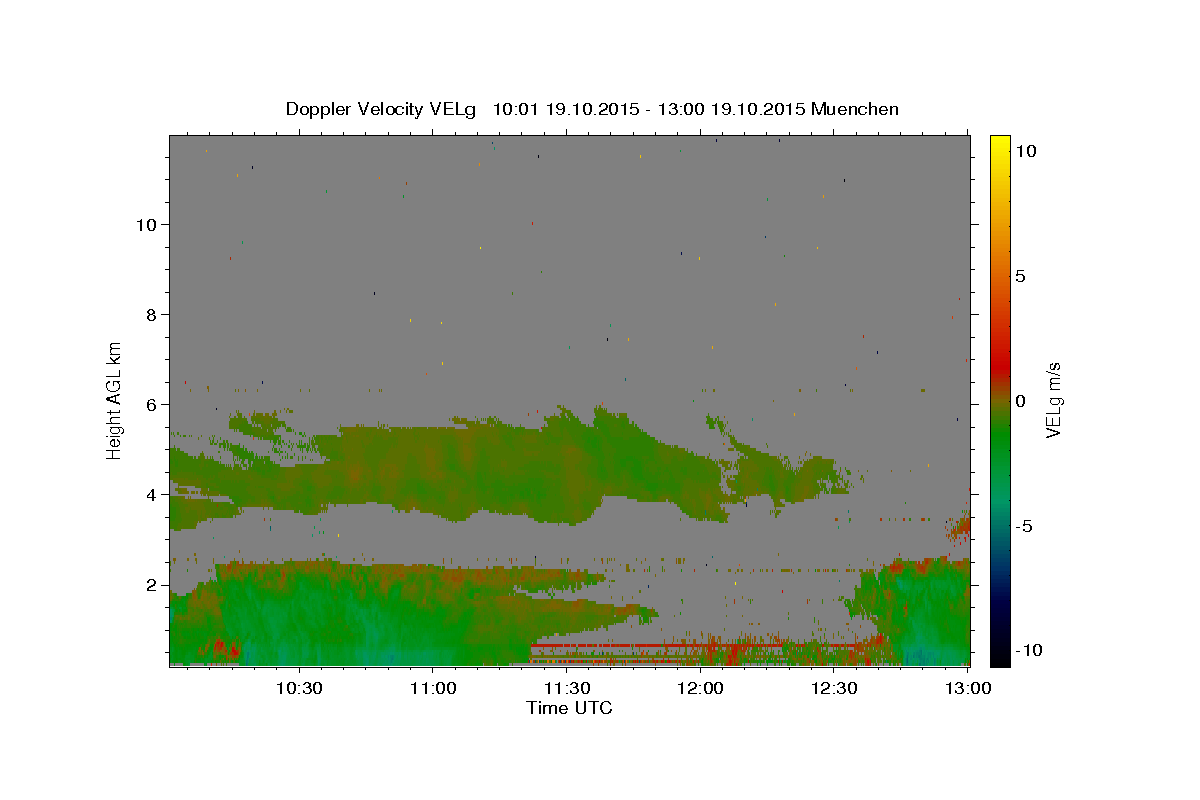Click the 'Muenchen' location in the title
Viewport: 1200px width, 800px height.
coord(855,109)
